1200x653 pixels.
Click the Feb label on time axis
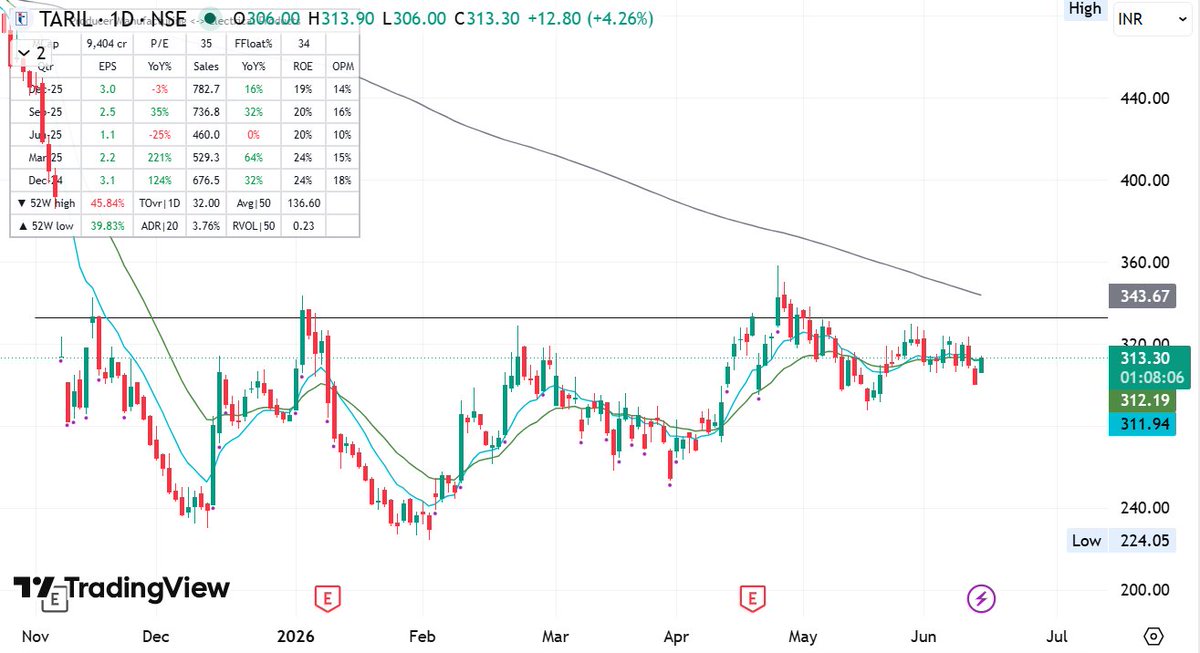(423, 636)
